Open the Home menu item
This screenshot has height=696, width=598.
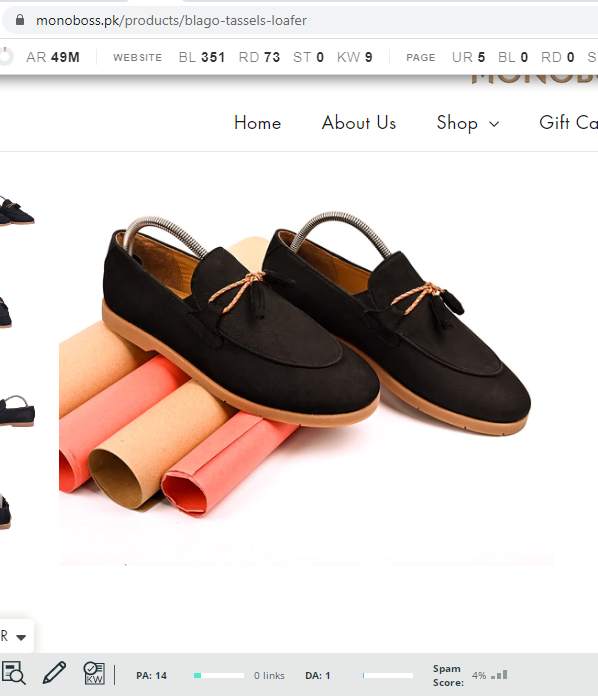click(257, 123)
